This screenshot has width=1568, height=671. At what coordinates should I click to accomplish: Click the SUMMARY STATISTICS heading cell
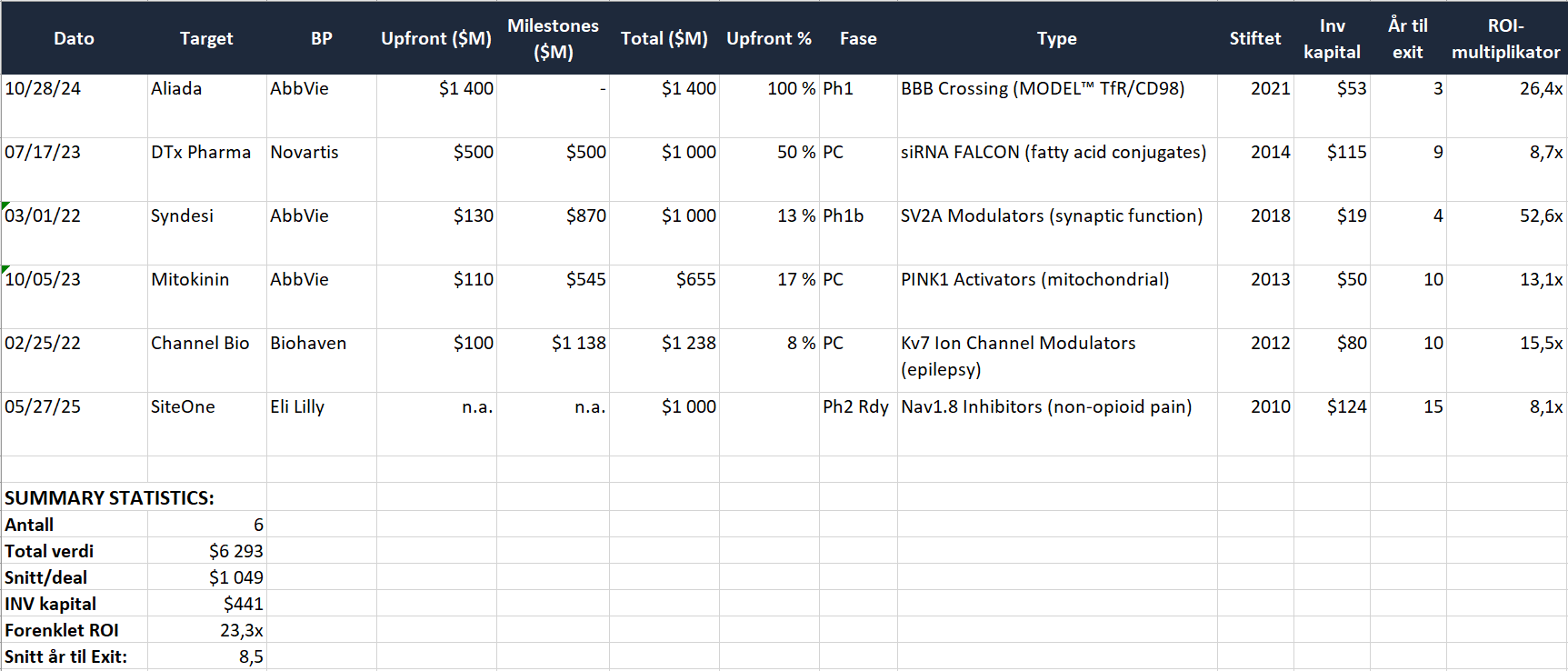click(109, 498)
